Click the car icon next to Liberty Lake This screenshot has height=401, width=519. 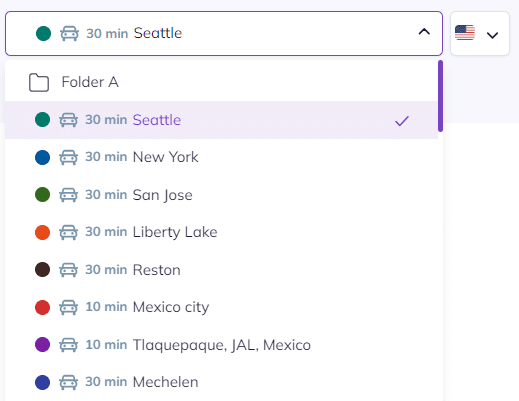tap(69, 232)
